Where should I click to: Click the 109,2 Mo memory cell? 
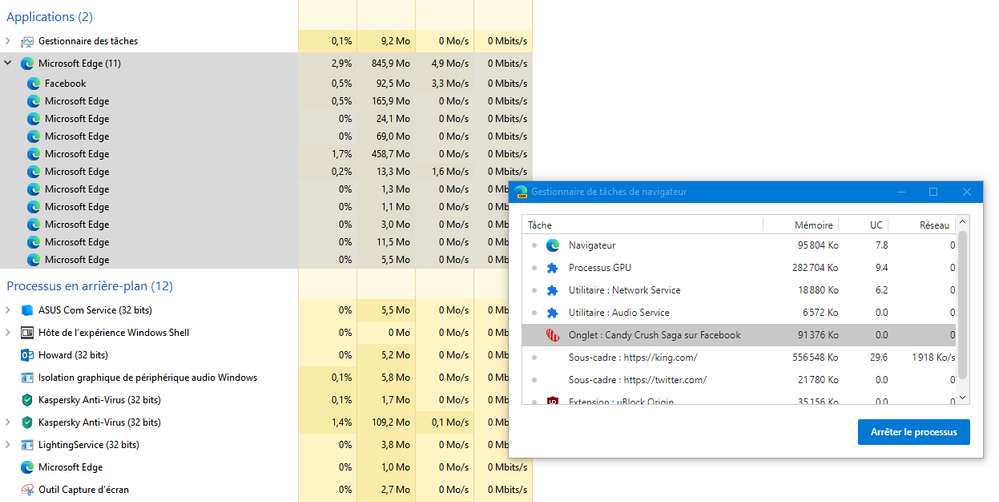(386, 422)
